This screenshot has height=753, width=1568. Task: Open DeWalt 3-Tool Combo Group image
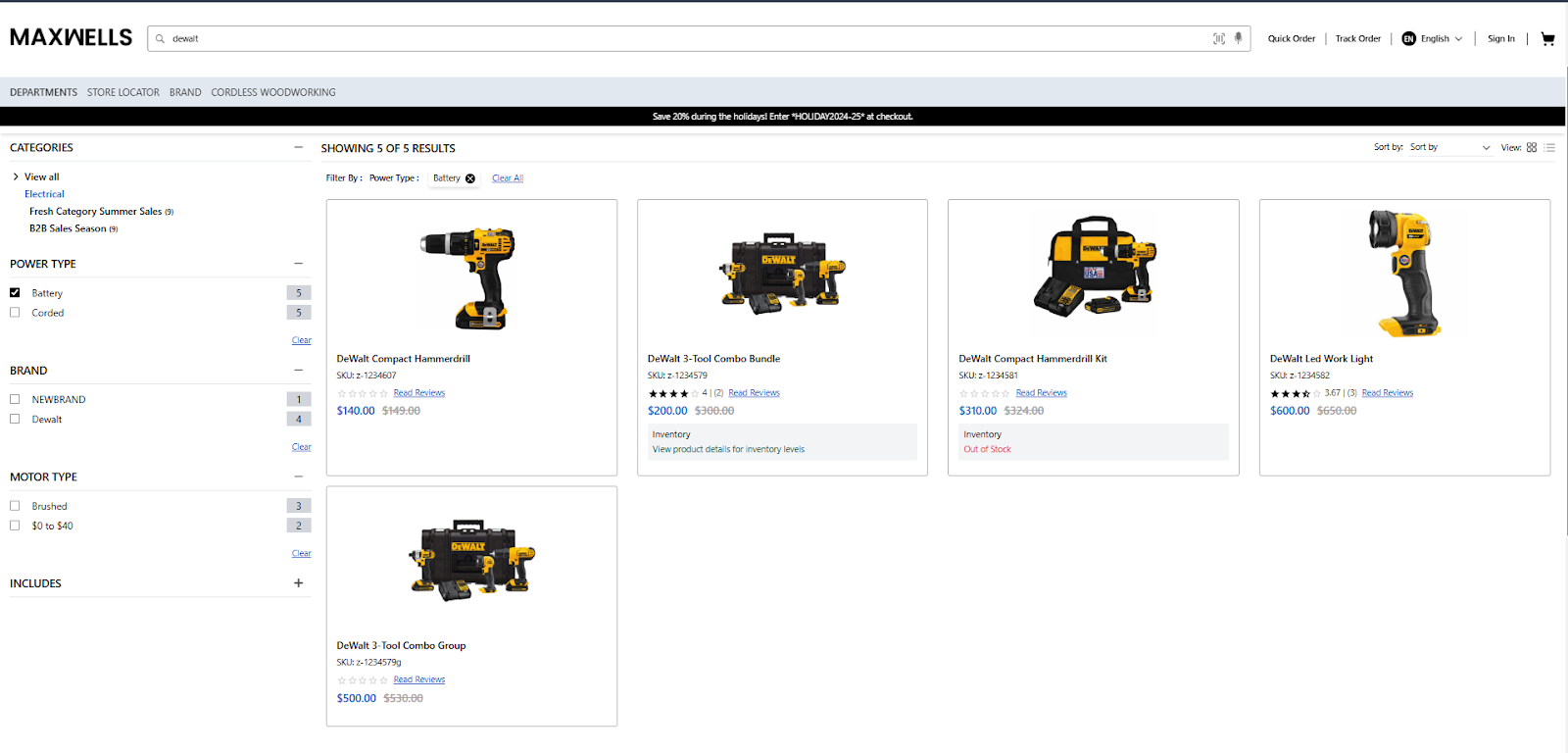pos(471,560)
